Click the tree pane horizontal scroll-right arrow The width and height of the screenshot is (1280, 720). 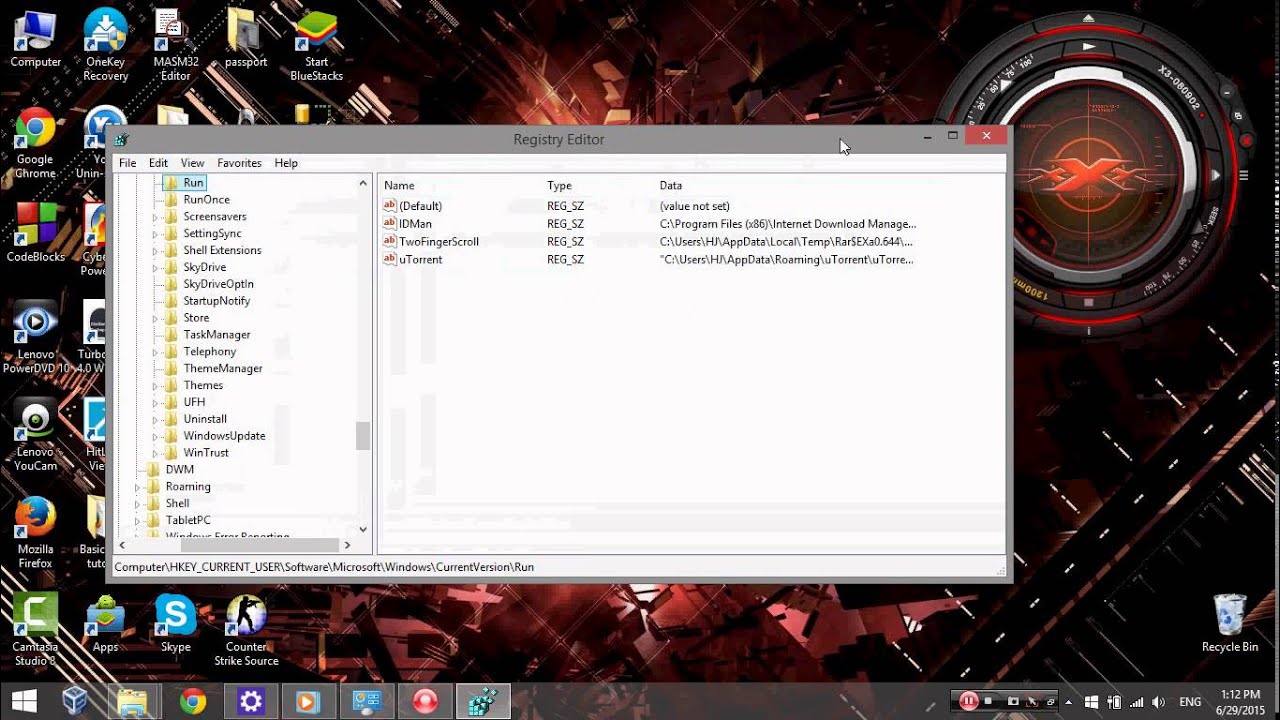(x=347, y=545)
